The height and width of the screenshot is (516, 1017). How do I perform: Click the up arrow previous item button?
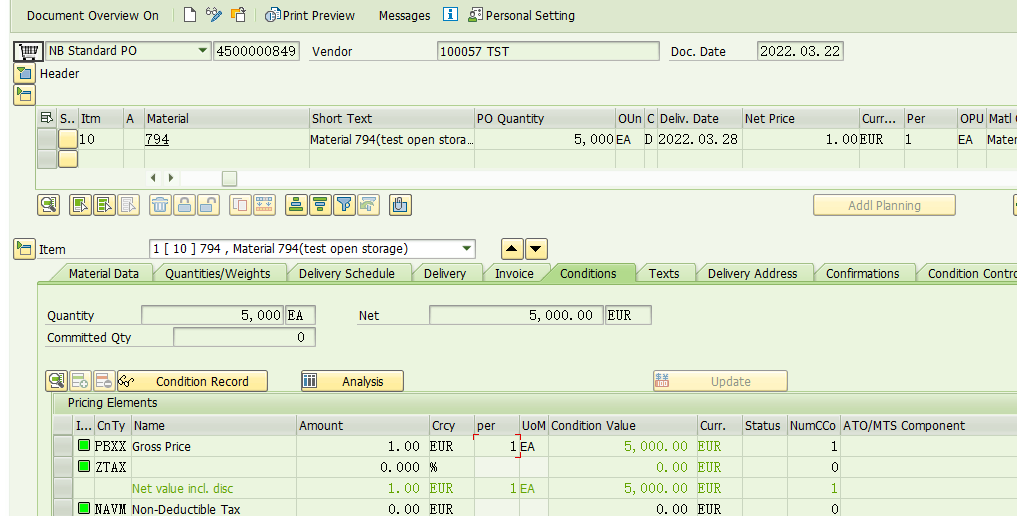512,249
